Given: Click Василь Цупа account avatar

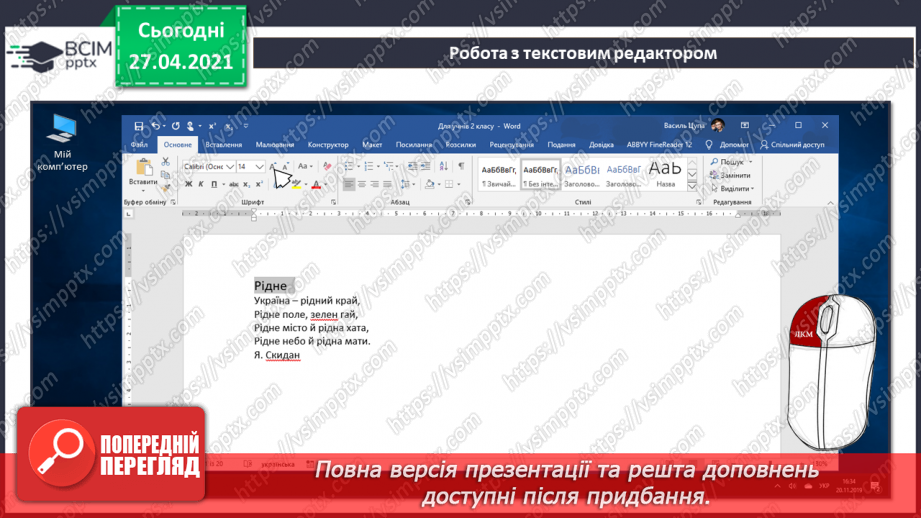Looking at the screenshot, I should click(718, 125).
